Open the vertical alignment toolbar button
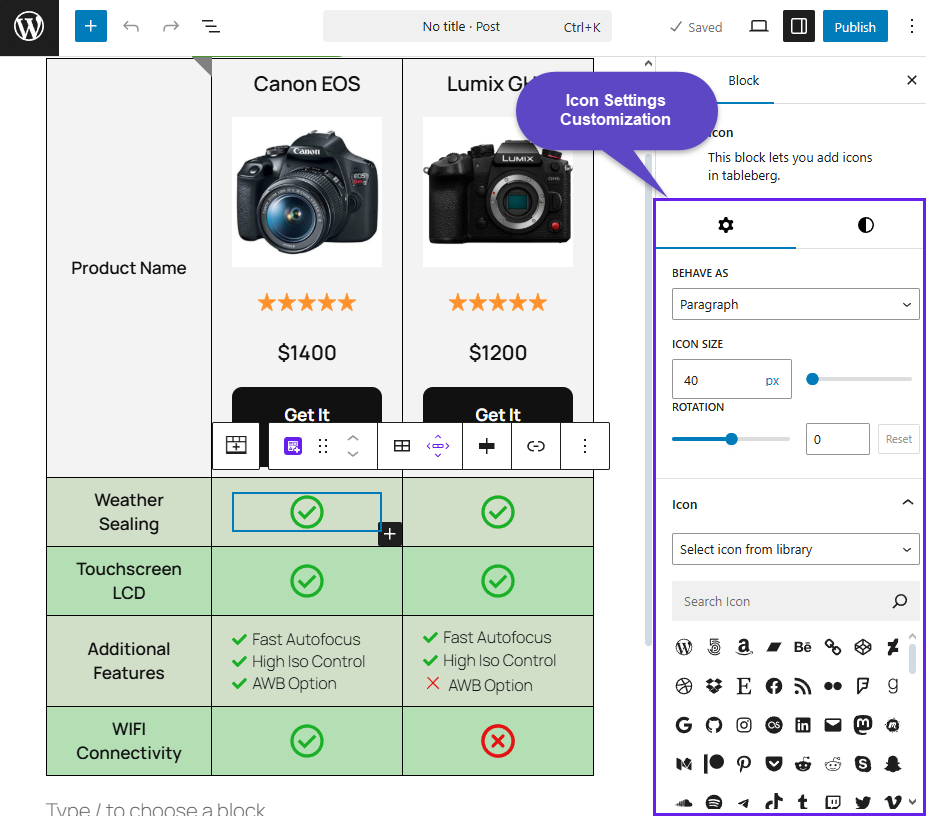926x816 pixels. click(x=487, y=446)
